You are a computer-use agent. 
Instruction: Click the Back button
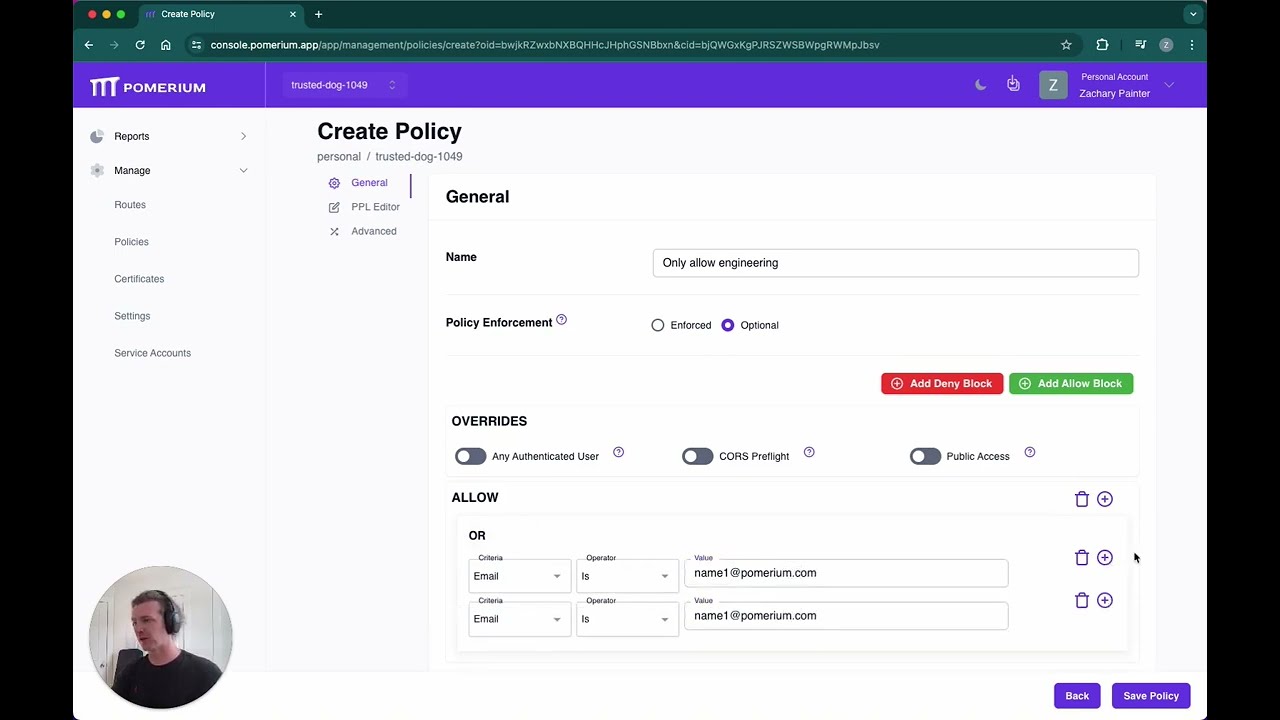(x=1077, y=696)
